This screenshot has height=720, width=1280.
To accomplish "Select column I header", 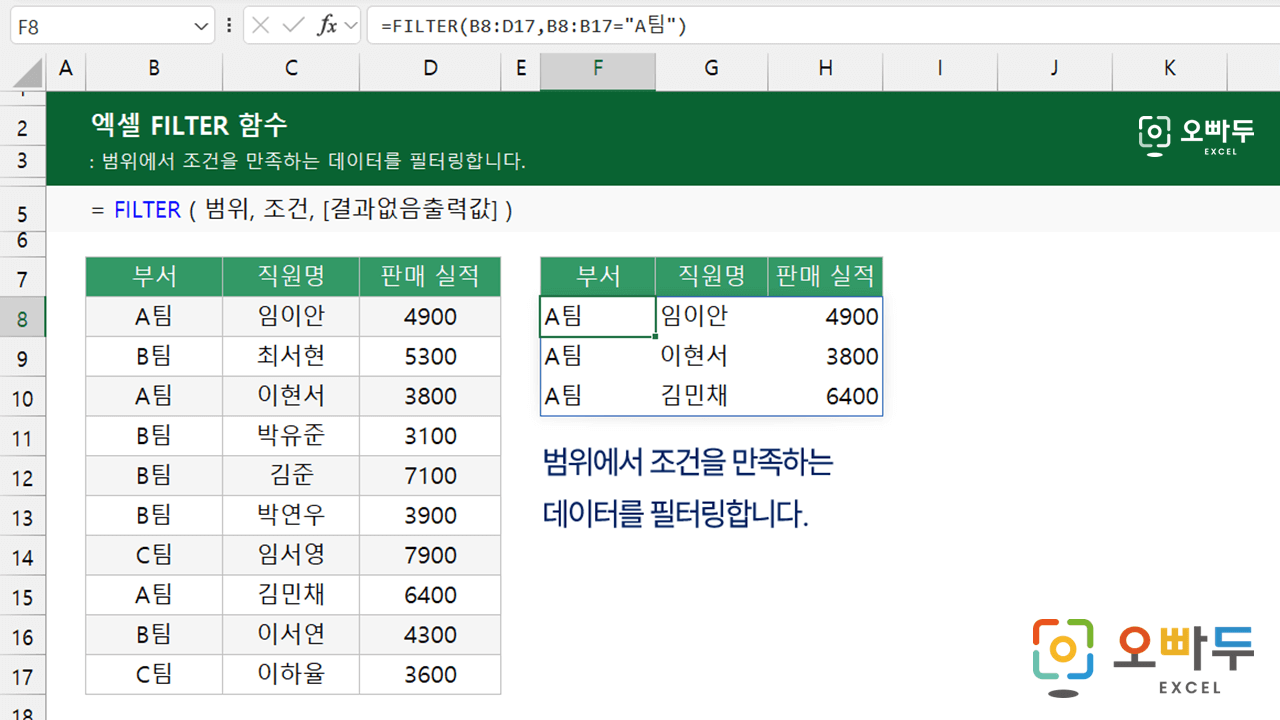I will pyautogui.click(x=940, y=68).
